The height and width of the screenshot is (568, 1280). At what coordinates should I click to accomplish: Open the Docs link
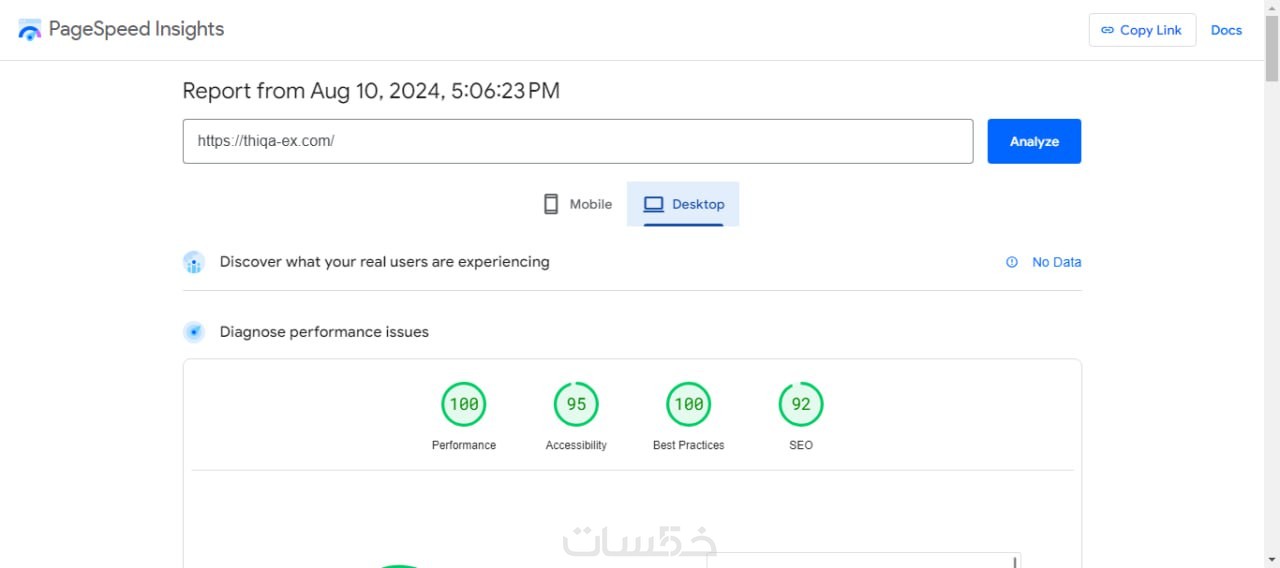1226,30
